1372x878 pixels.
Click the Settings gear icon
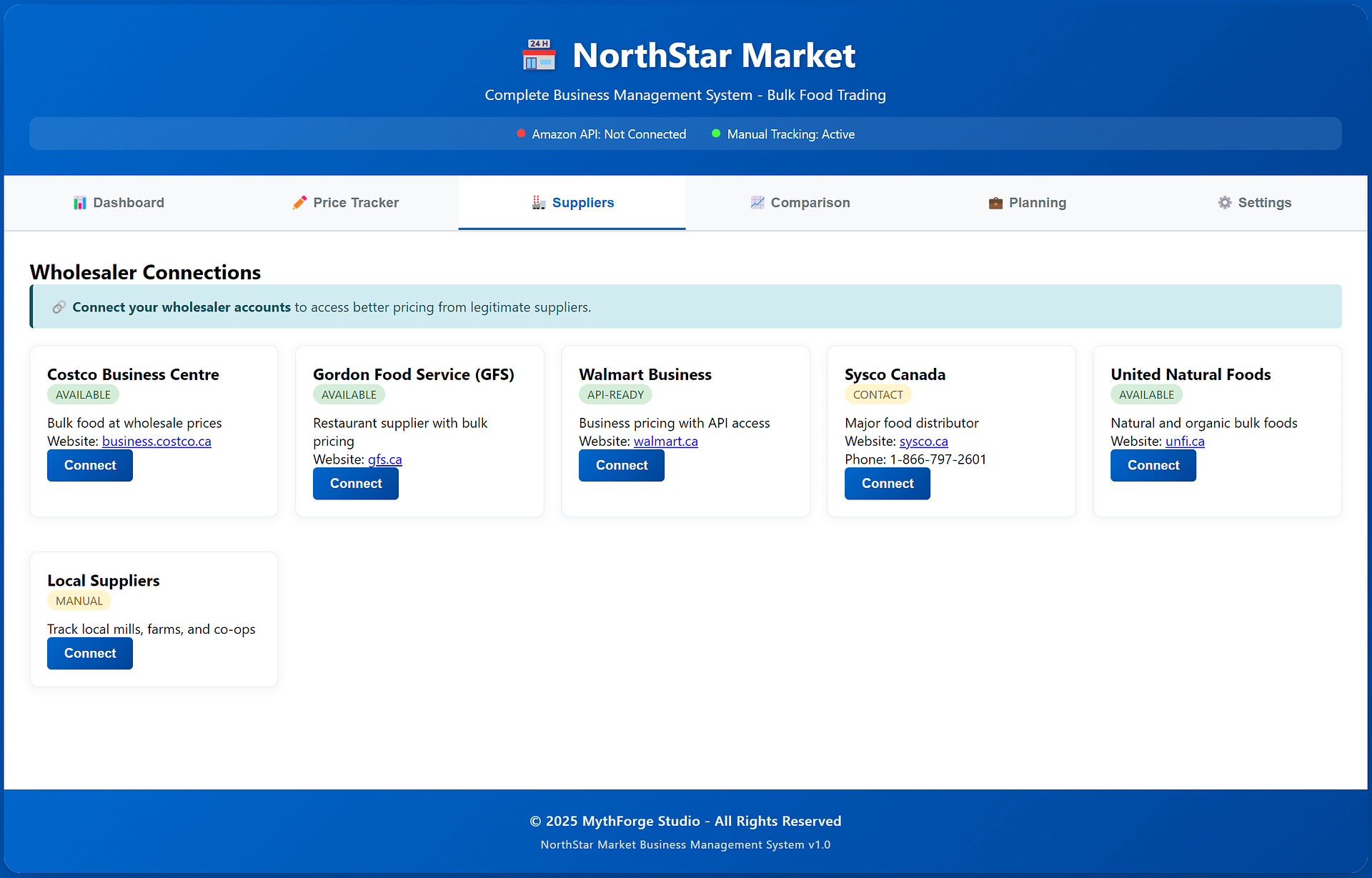(1225, 203)
